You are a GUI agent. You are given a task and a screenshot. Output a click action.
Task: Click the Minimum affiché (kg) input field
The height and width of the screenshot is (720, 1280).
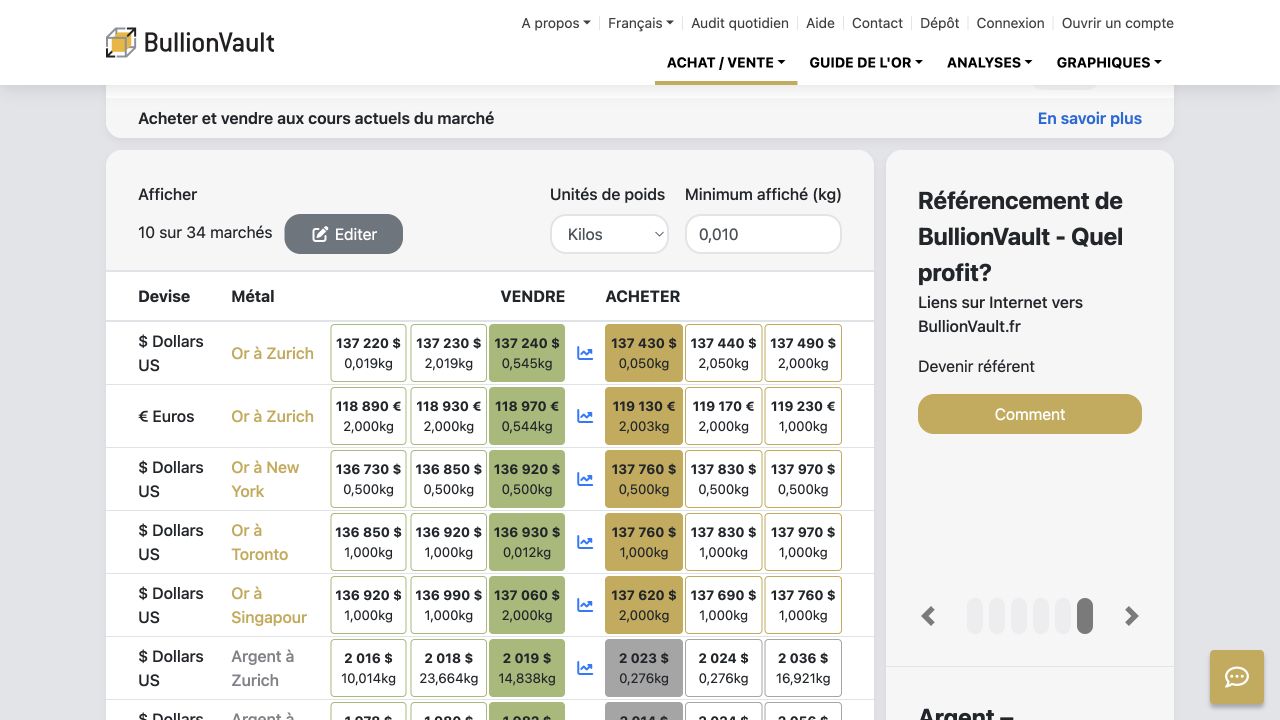763,234
